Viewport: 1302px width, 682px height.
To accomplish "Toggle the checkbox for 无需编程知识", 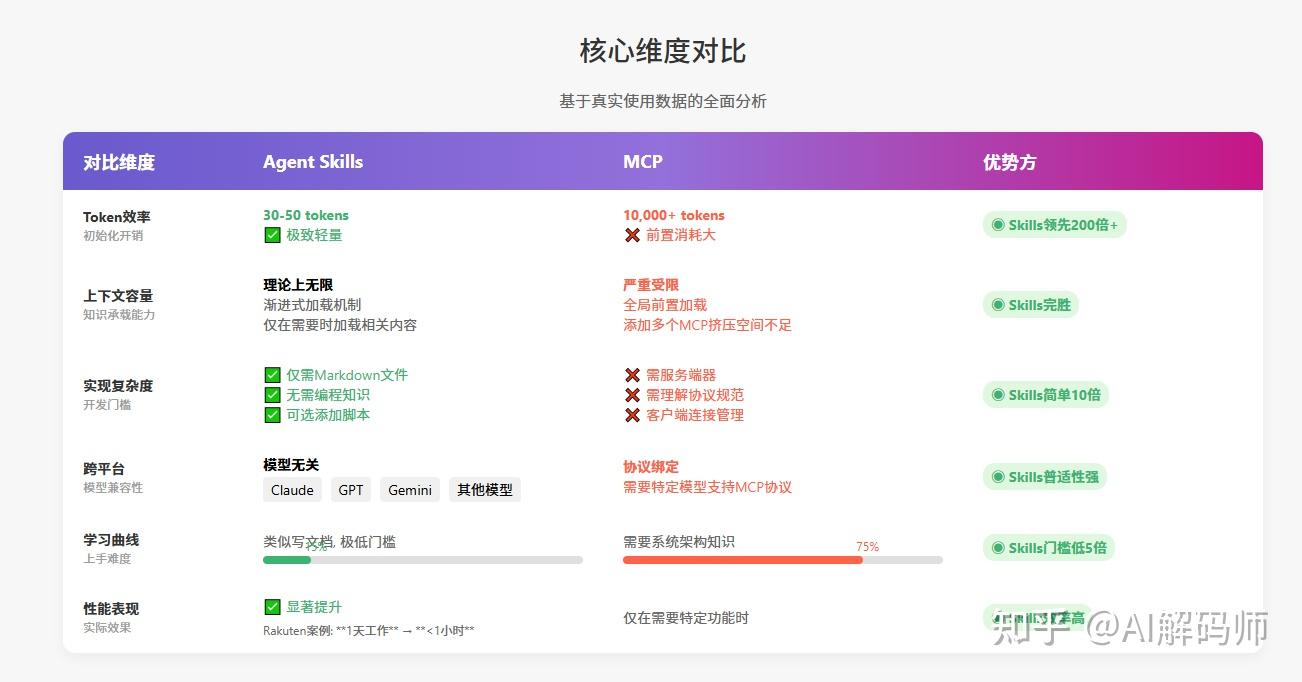I will [x=272, y=395].
